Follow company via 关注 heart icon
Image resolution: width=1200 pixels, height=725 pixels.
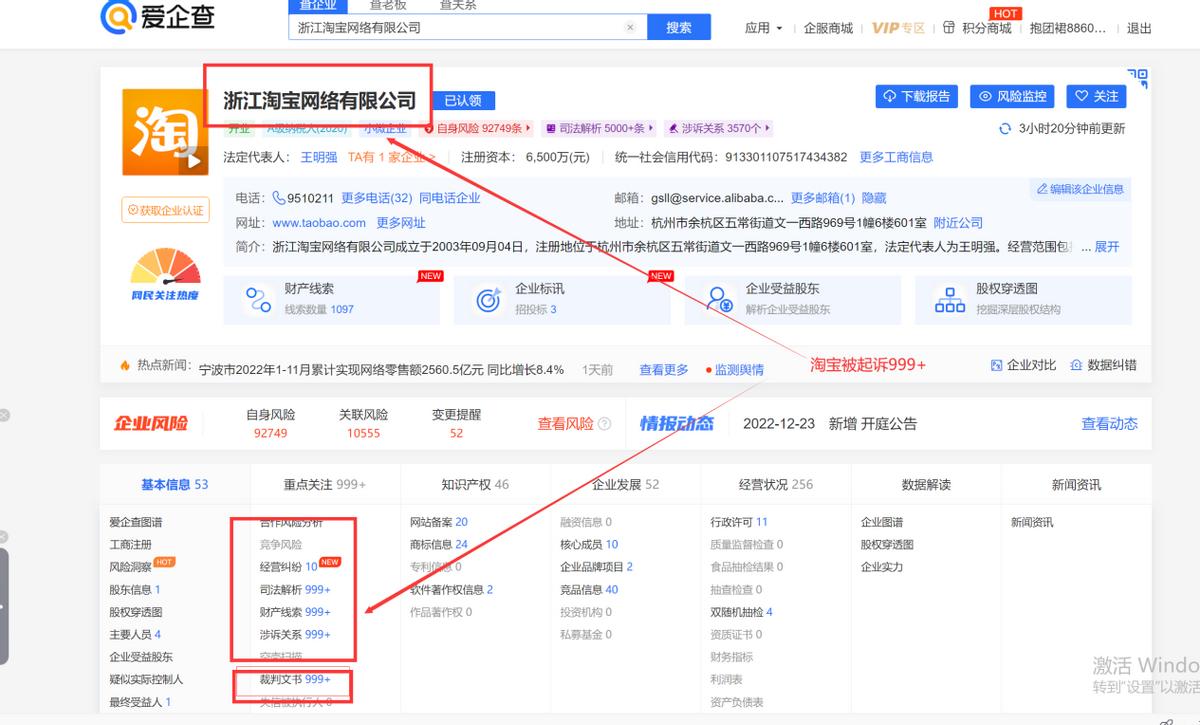tap(1080, 96)
